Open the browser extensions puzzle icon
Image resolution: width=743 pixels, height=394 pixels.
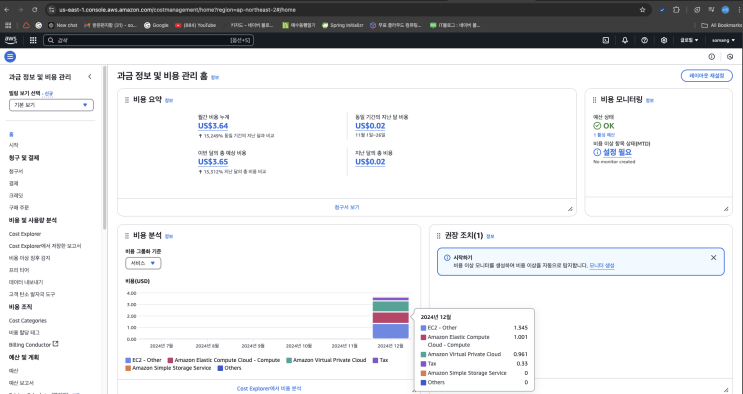676,9
